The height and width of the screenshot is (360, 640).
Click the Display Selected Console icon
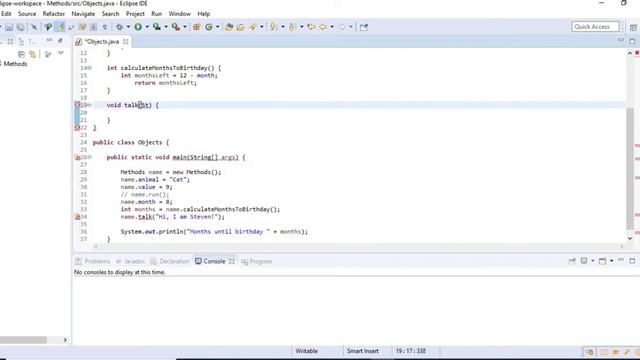[584, 261]
